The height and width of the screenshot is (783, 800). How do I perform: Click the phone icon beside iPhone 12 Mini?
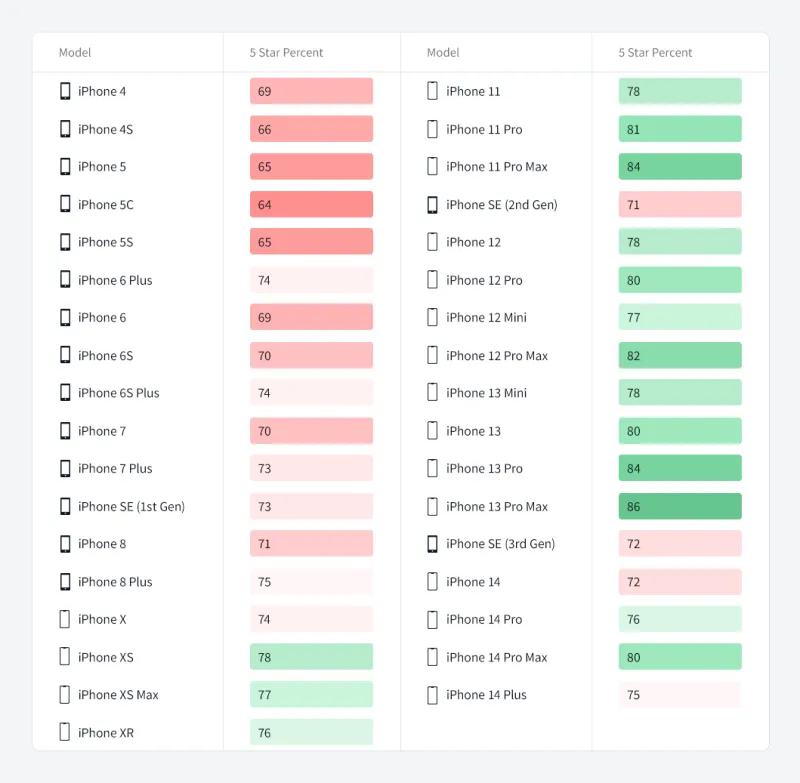[433, 317]
